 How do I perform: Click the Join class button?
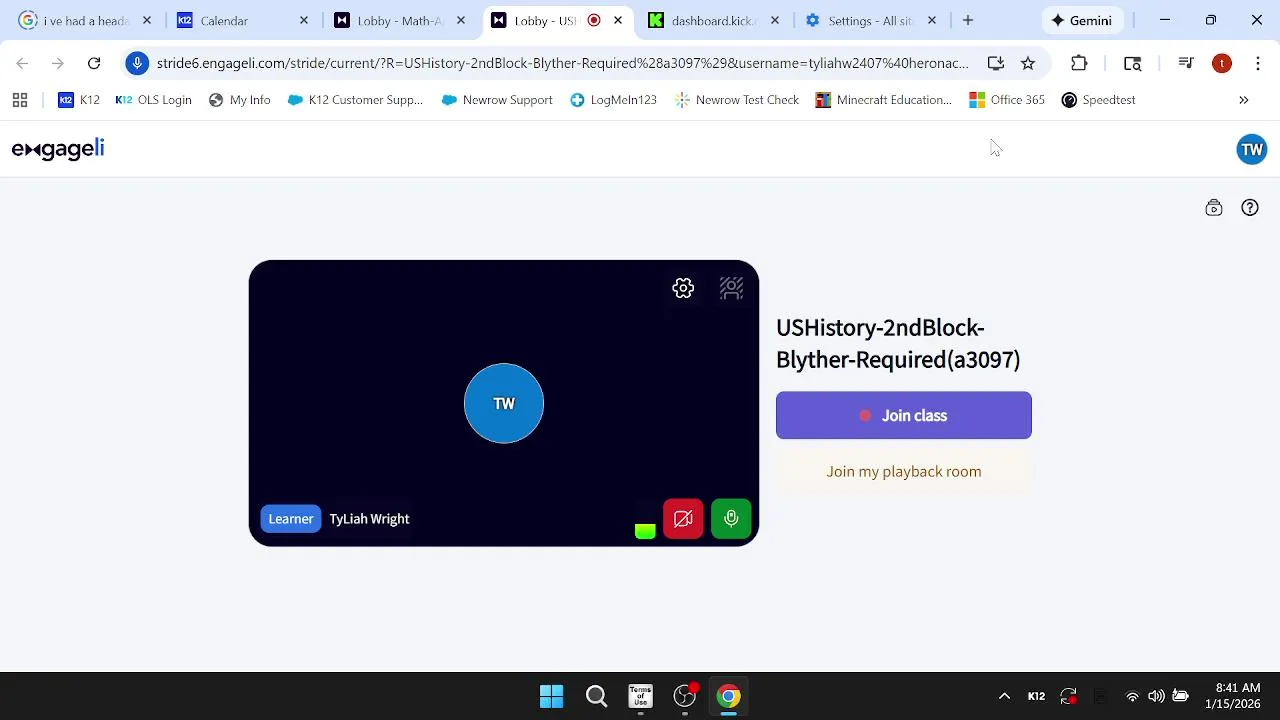coord(904,415)
